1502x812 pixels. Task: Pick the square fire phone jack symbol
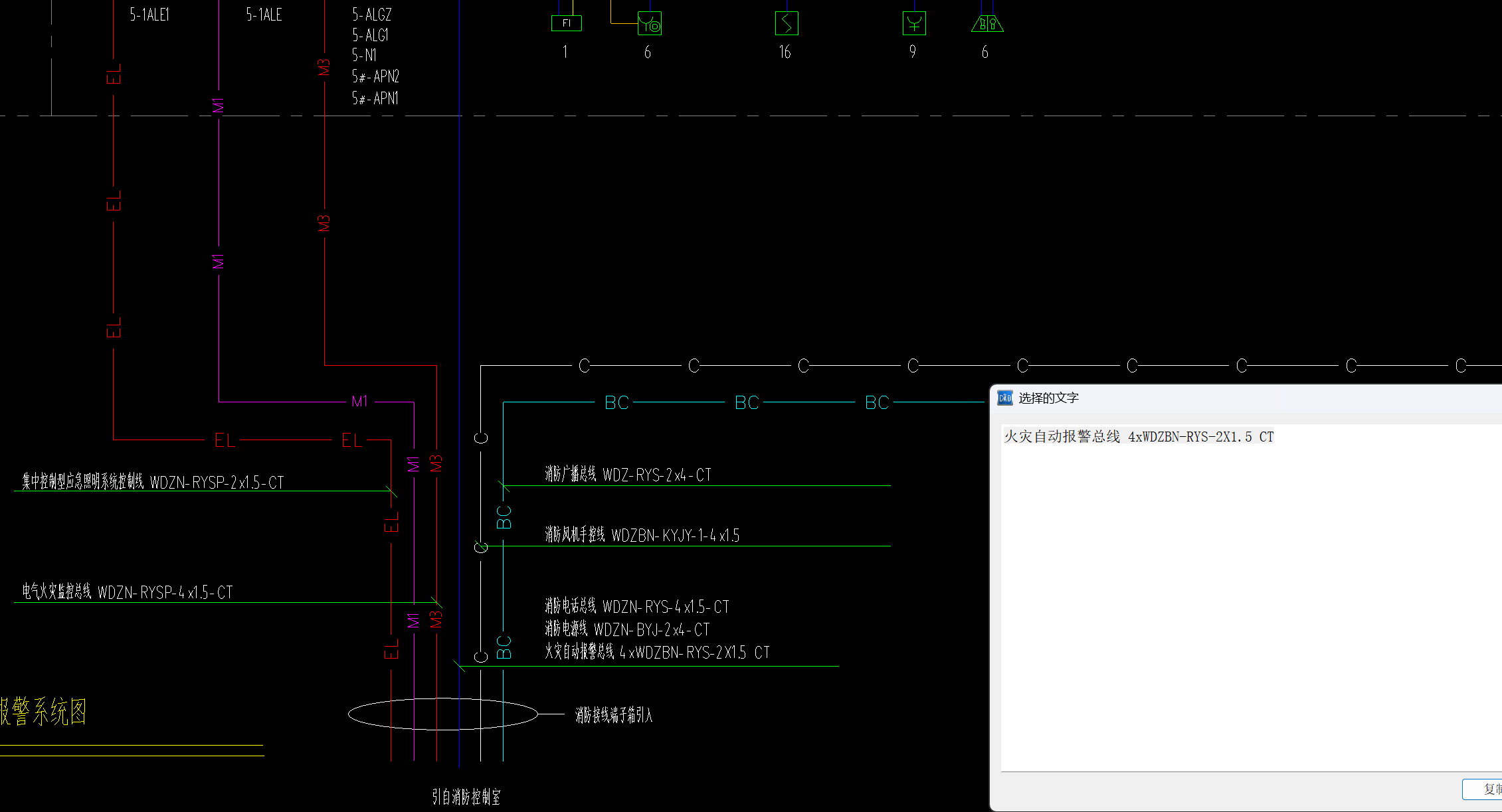tap(914, 24)
